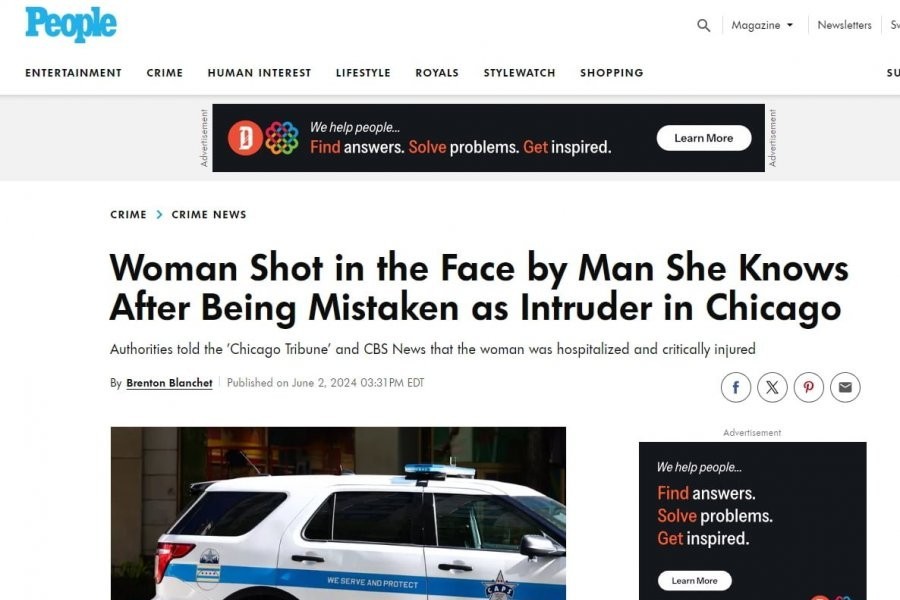This screenshot has width=900, height=600.
Task: Pin article on Pinterest
Action: (x=809, y=388)
